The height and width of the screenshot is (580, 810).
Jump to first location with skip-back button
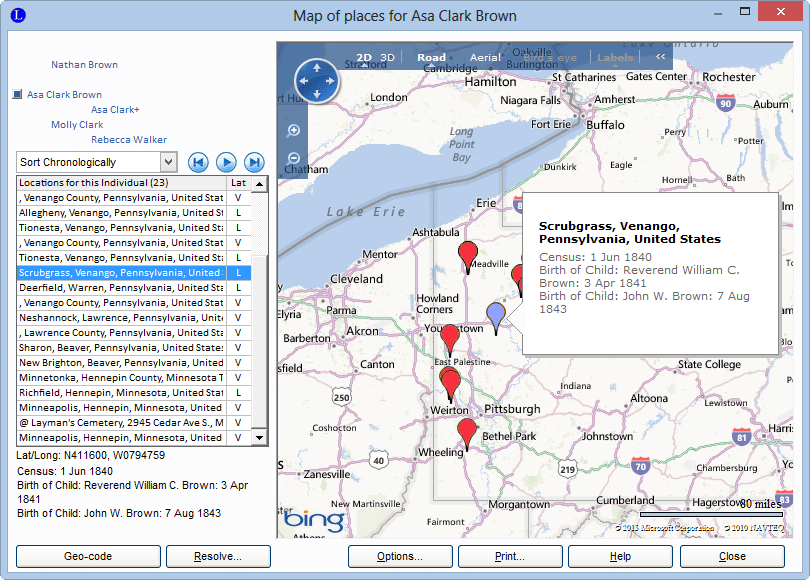pyautogui.click(x=198, y=162)
